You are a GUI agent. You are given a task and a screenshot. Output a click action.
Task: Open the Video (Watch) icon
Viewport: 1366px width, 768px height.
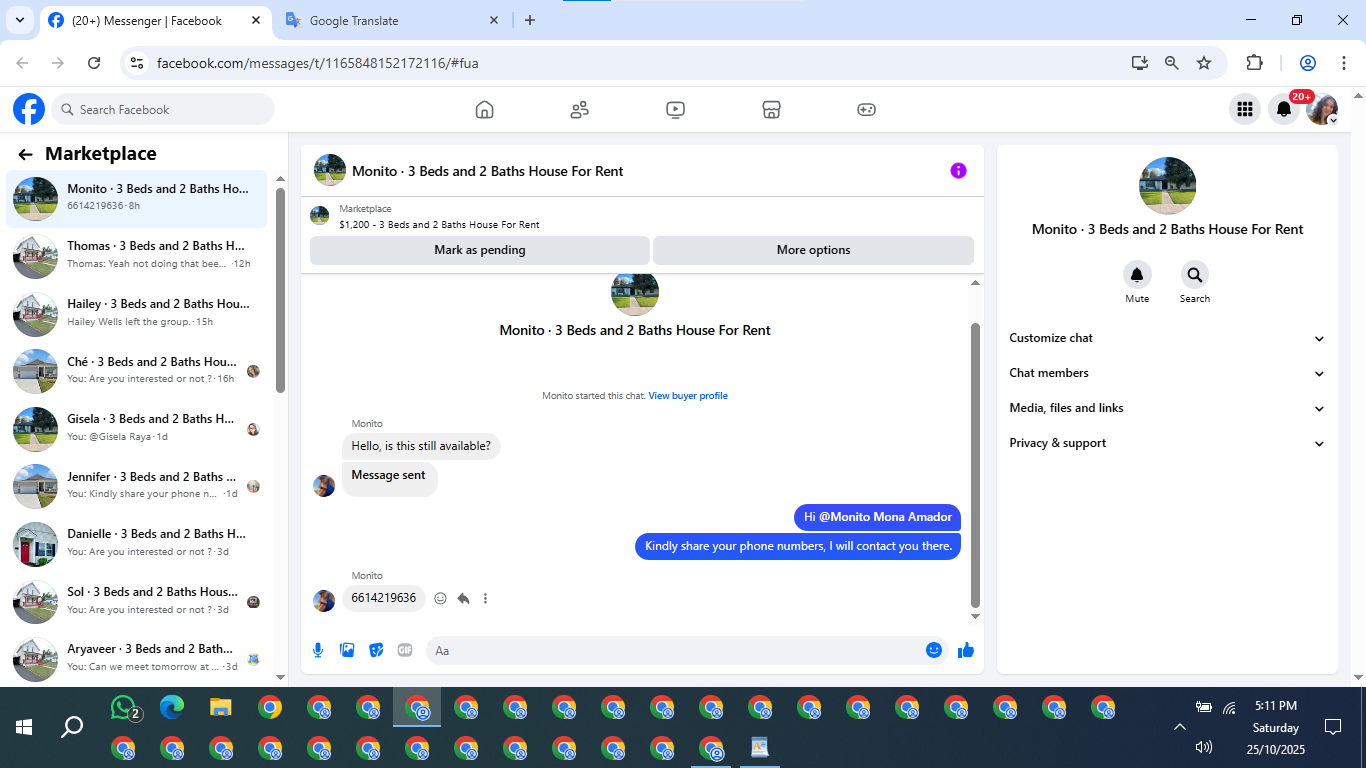tap(675, 110)
